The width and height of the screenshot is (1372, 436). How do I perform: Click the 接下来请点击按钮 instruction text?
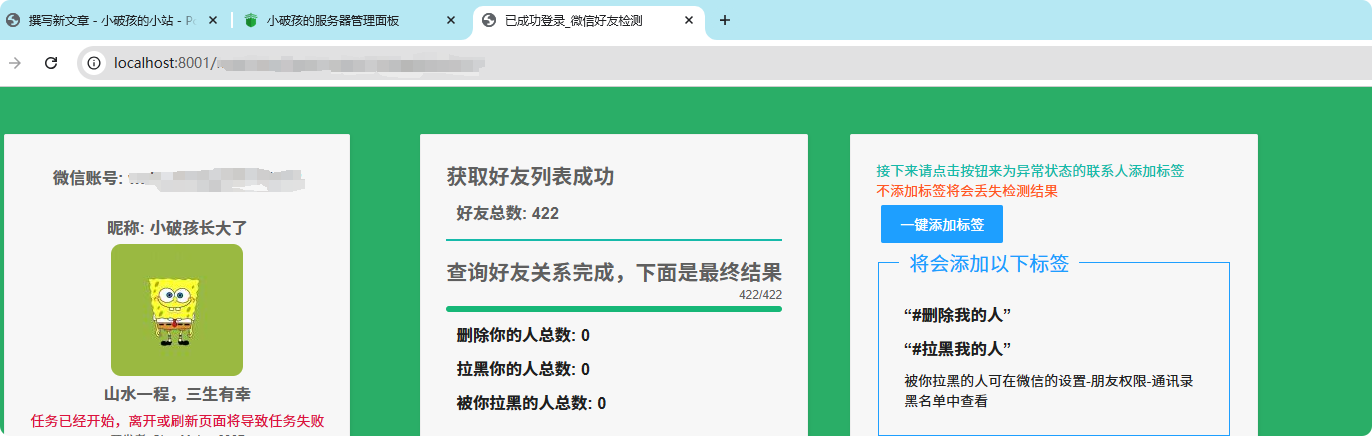pyautogui.click(x=1030, y=171)
